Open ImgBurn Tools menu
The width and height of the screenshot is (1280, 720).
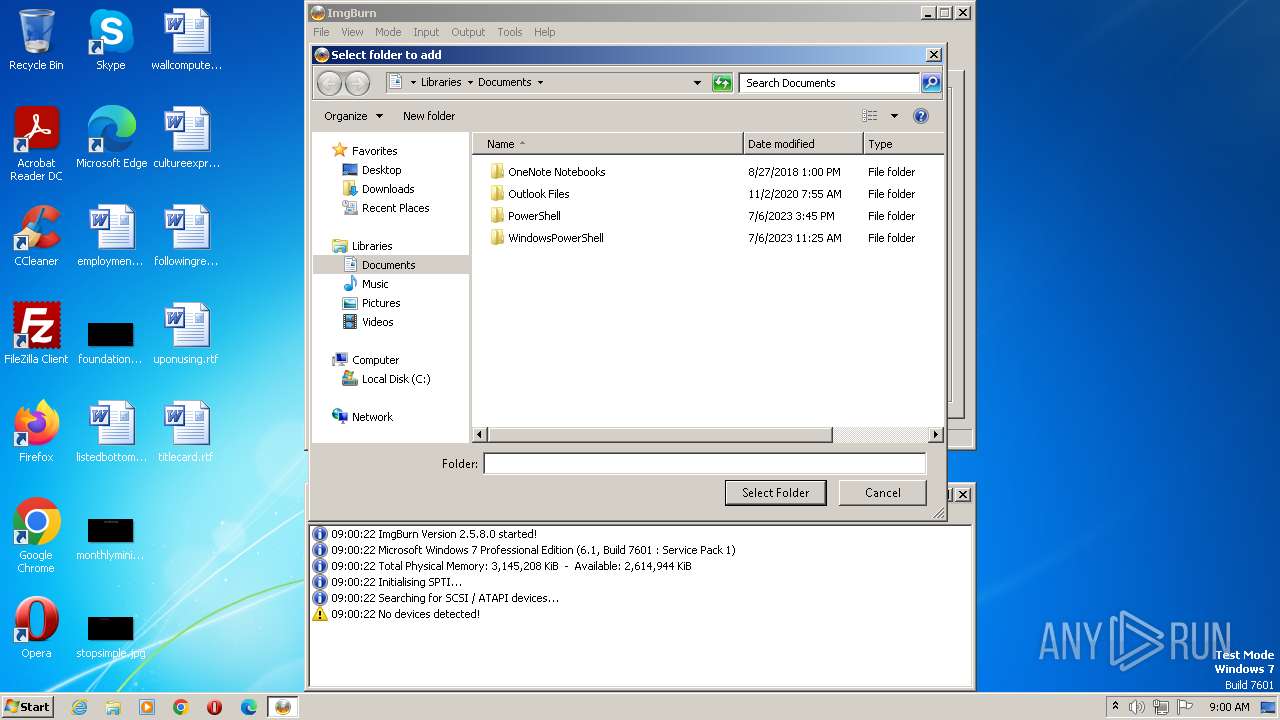click(x=510, y=32)
